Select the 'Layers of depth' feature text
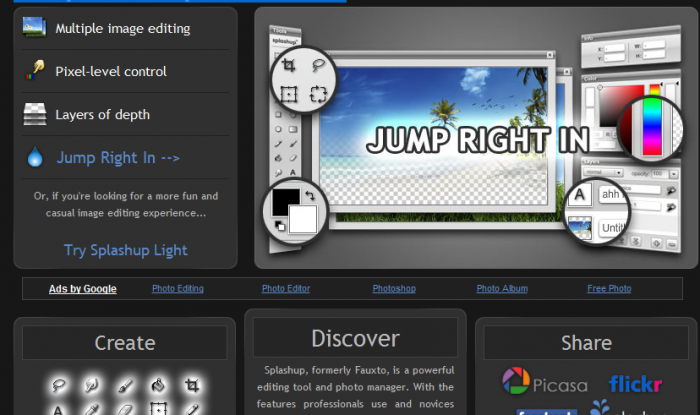Viewport: 700px width, 415px height. (102, 115)
